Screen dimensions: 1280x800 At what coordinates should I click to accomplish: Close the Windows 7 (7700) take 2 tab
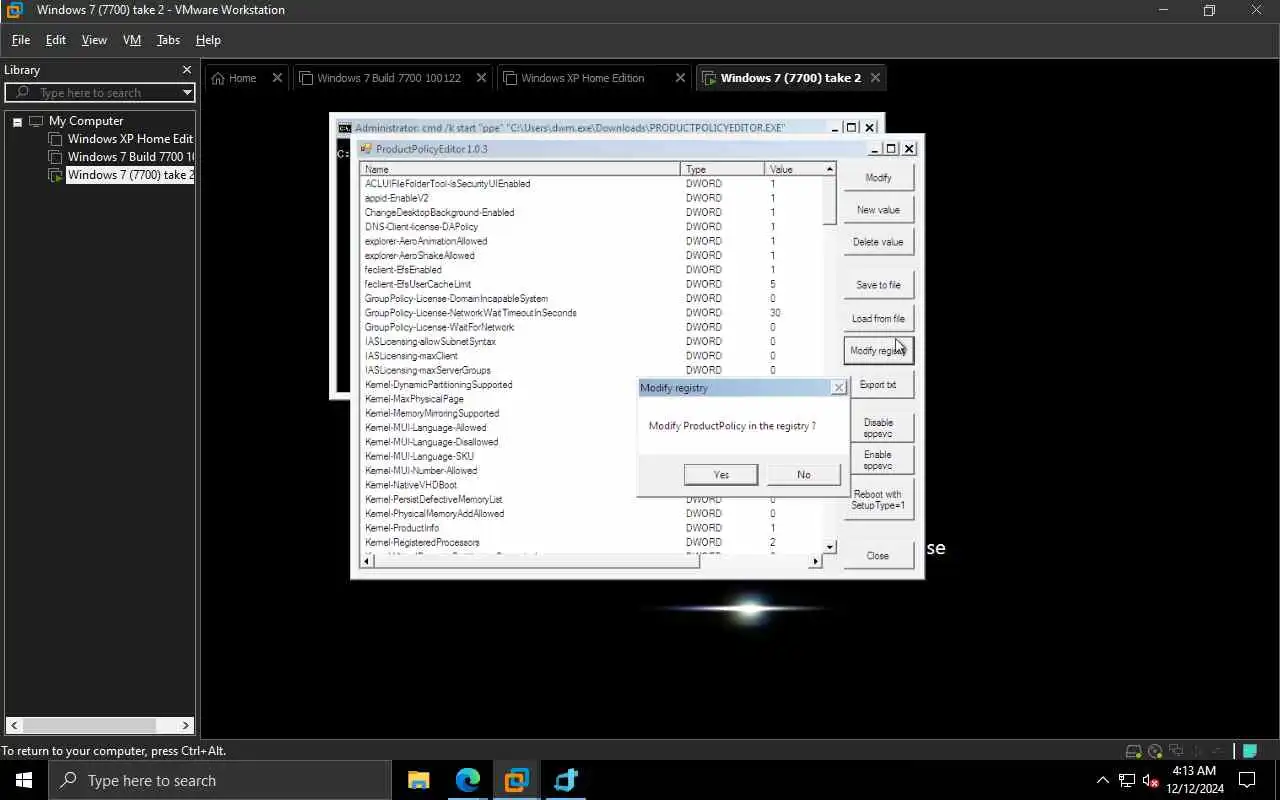point(875,78)
